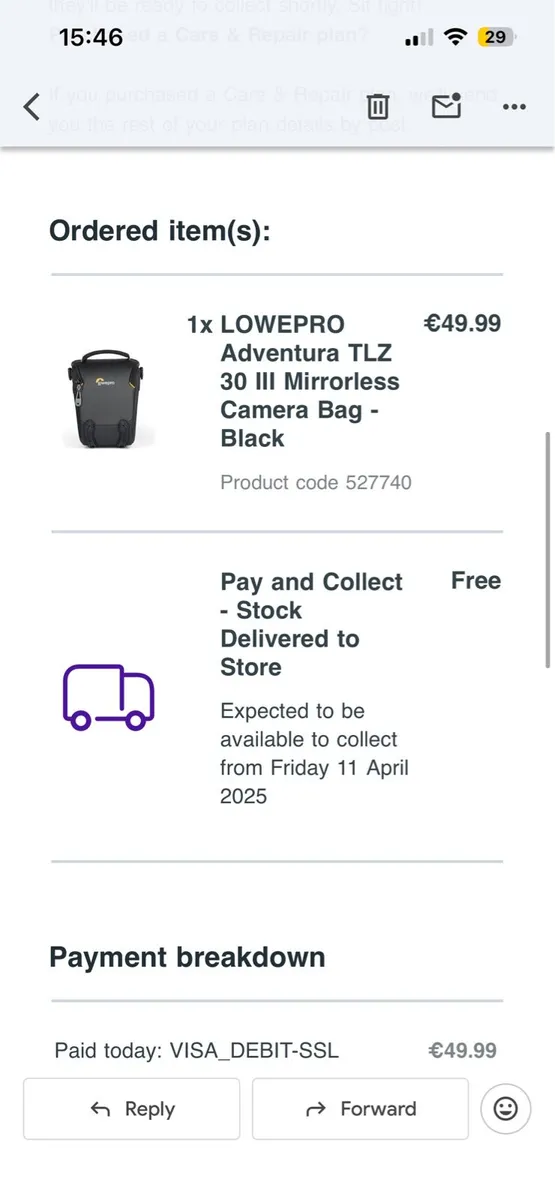Tap the LOWEPRO Adventura TLZ product title
Screen dimensions: 555x1200
(310, 381)
